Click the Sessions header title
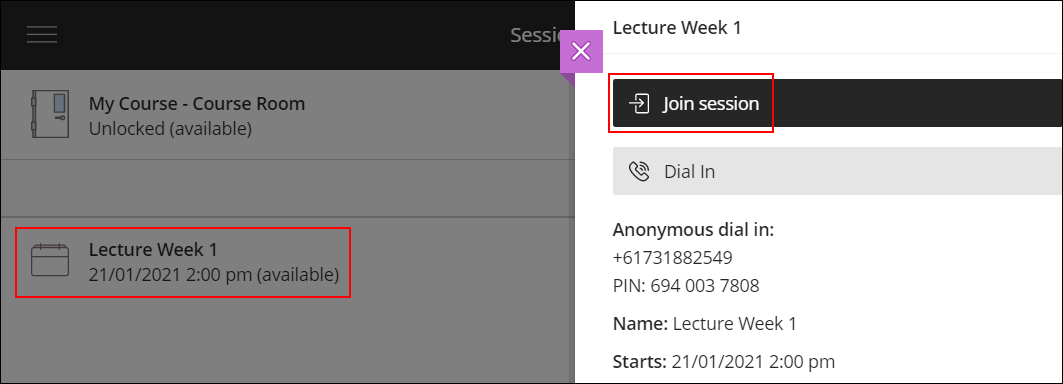The height and width of the screenshot is (384, 1063). pos(538,35)
